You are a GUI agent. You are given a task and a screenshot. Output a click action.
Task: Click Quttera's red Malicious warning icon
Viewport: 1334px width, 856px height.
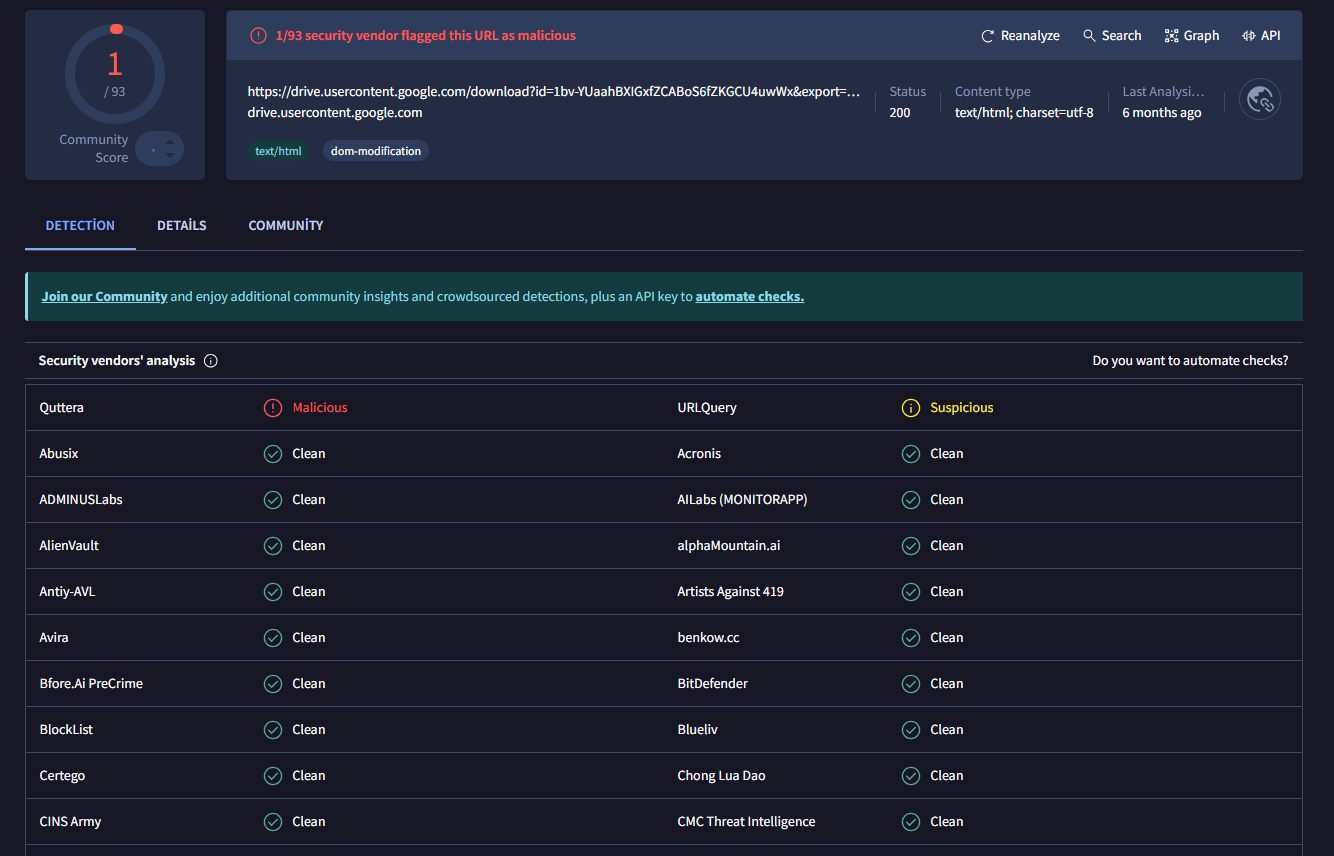pos(273,408)
